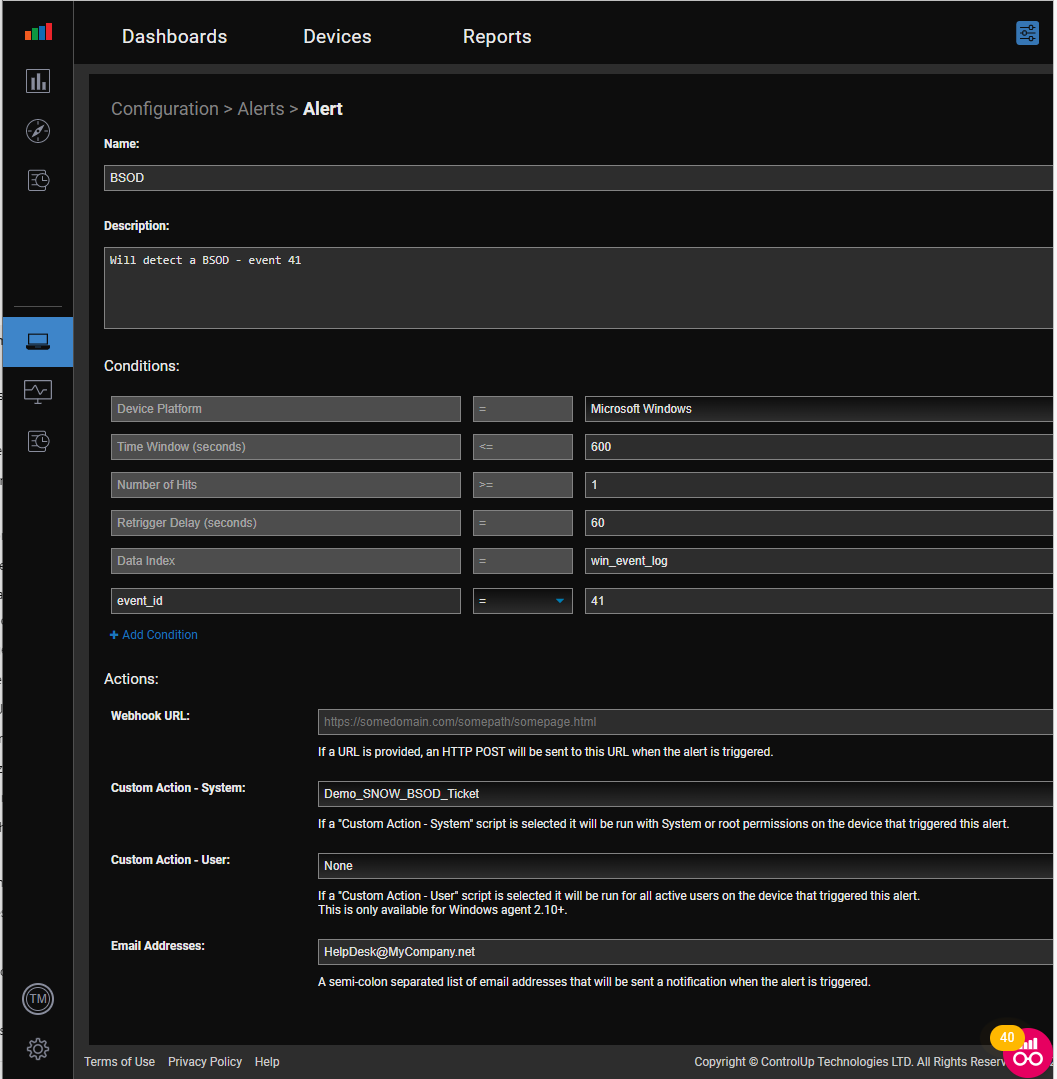Viewport: 1057px width, 1079px height.
Task: Click the Number of Hits condition name
Action: pos(286,484)
